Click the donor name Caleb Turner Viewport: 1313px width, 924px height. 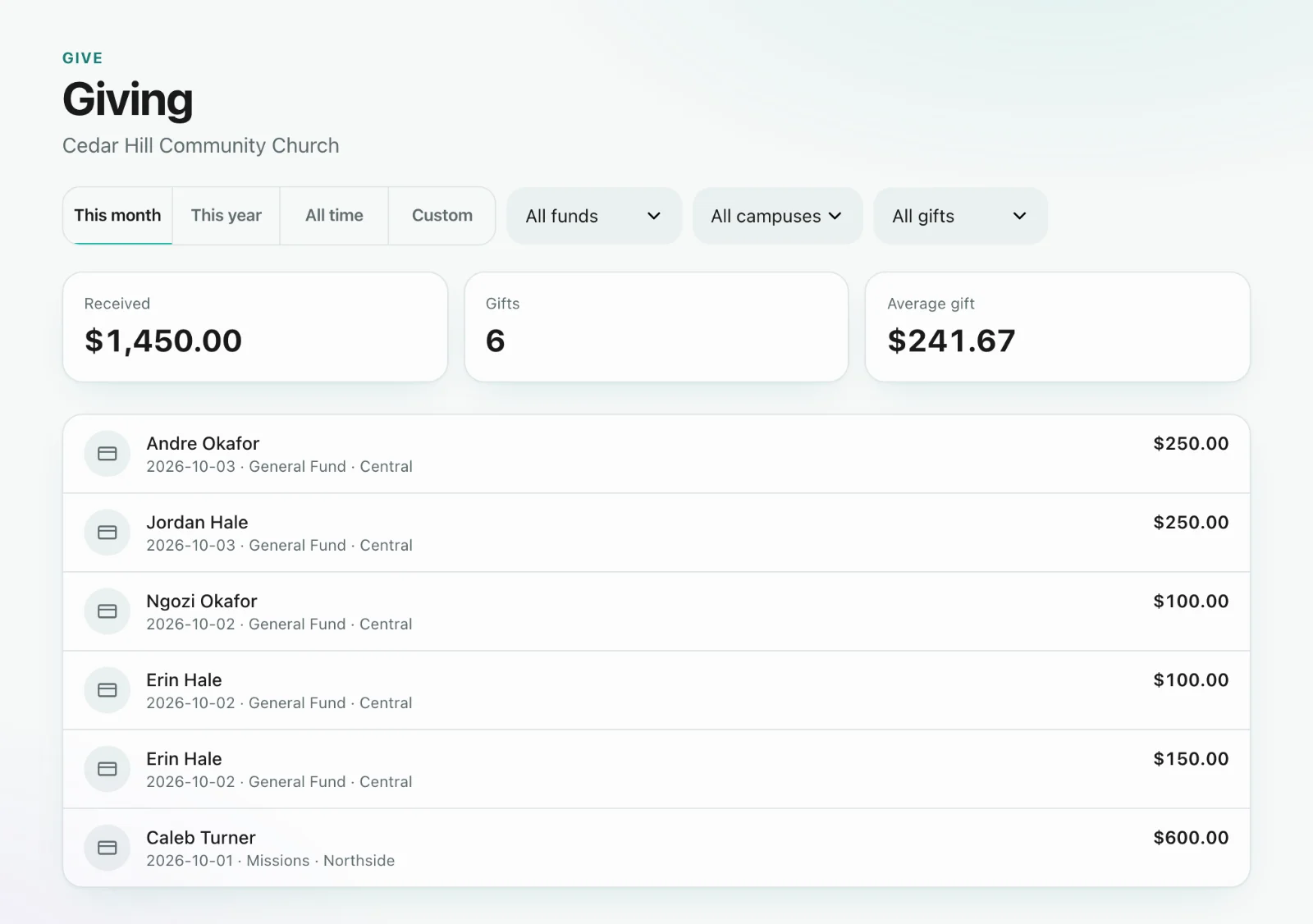(201, 838)
